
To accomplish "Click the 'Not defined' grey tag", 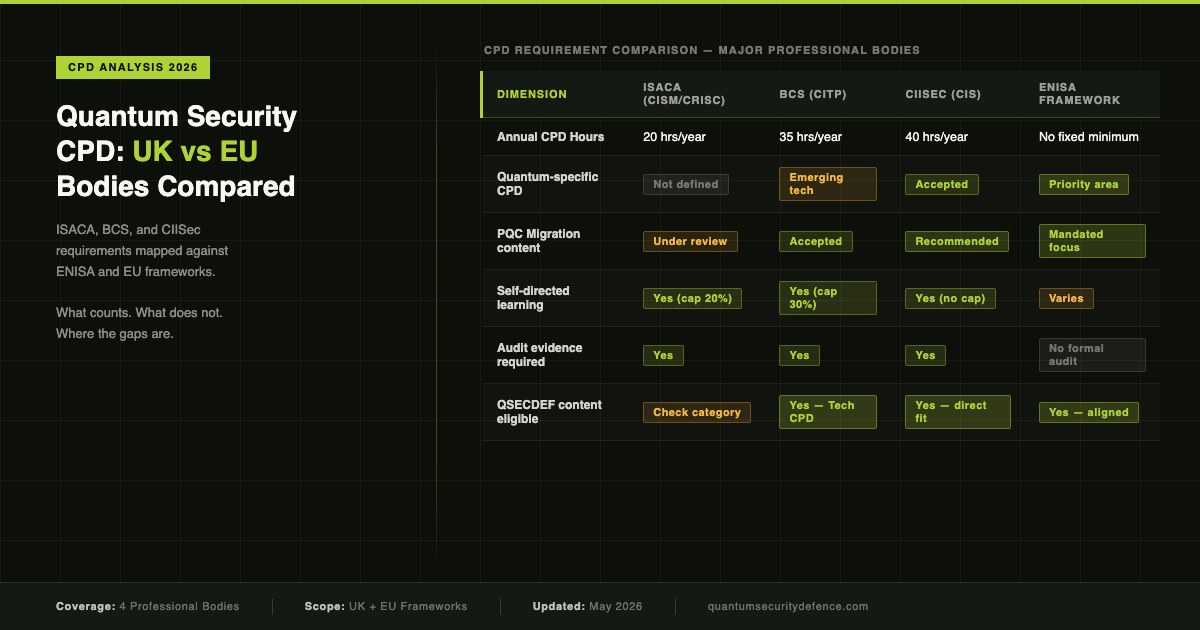I will pos(686,184).
